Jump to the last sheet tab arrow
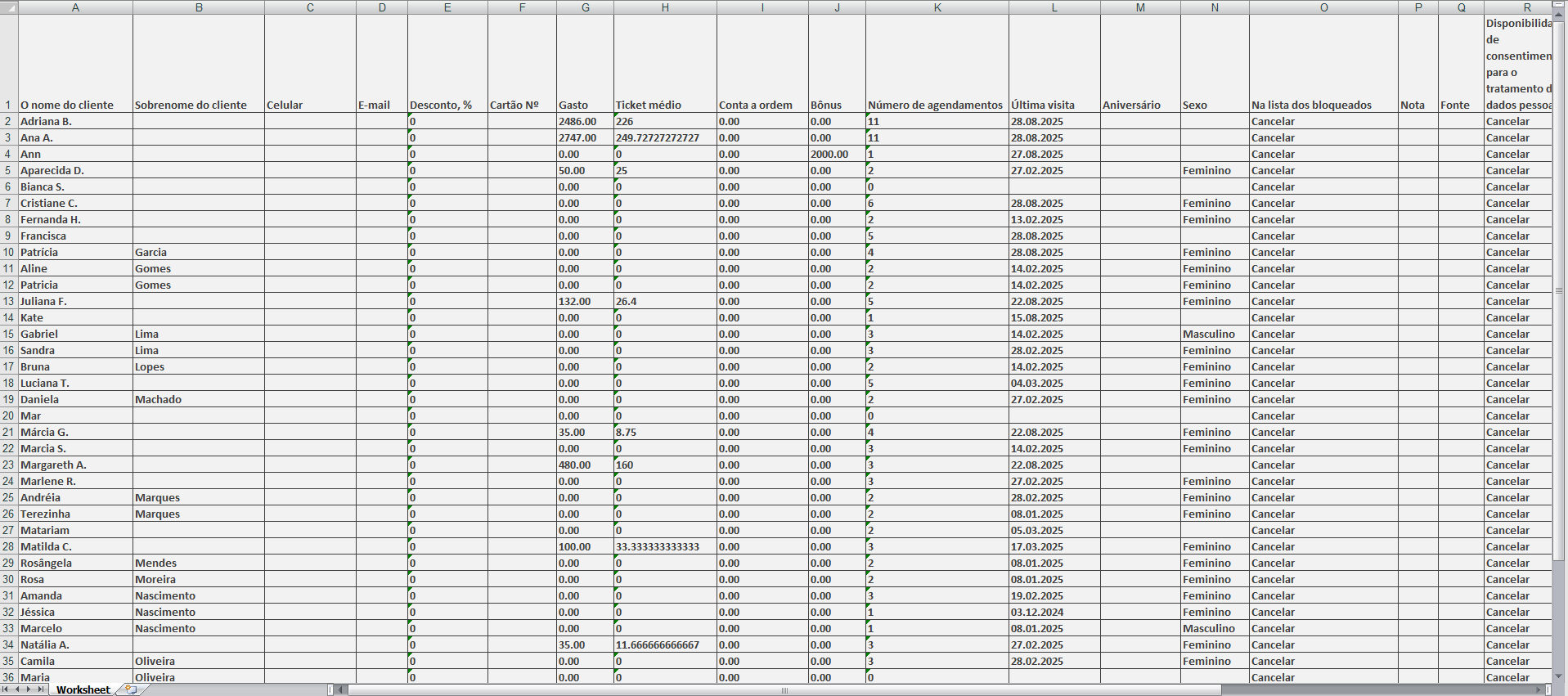Screen dimensions: 1568x696 click(40, 689)
